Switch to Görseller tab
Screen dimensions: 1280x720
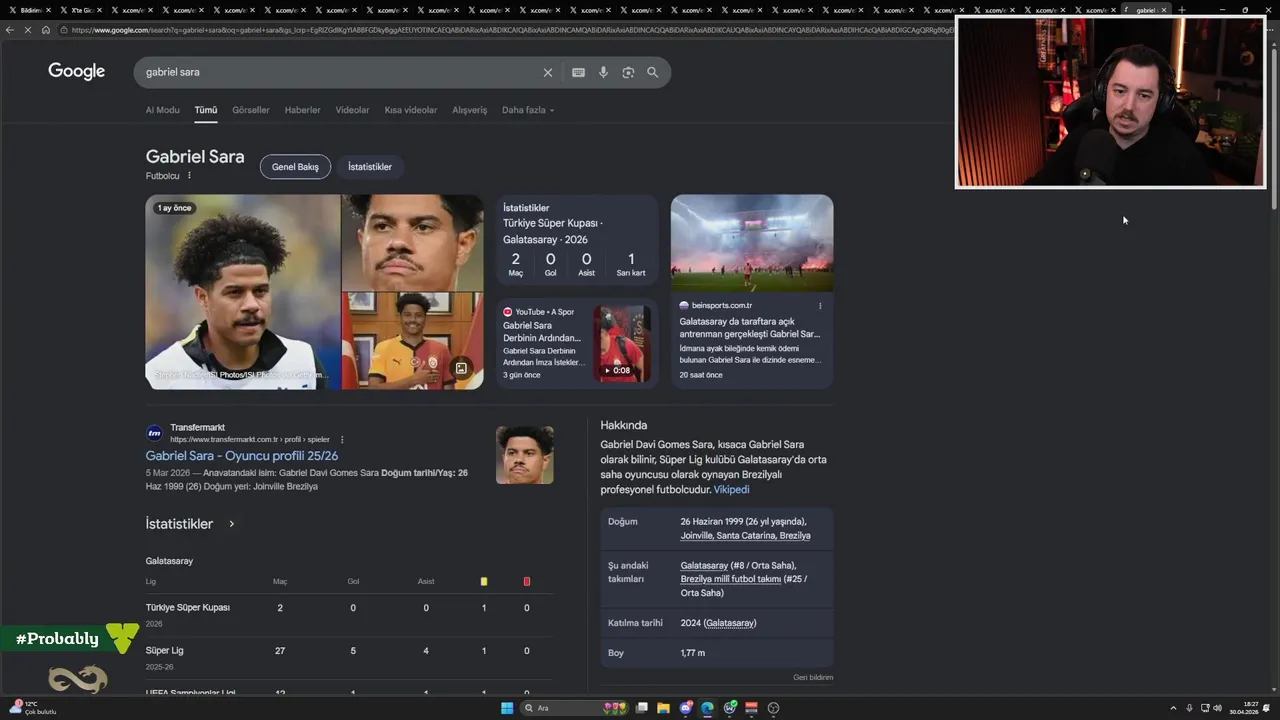click(251, 110)
